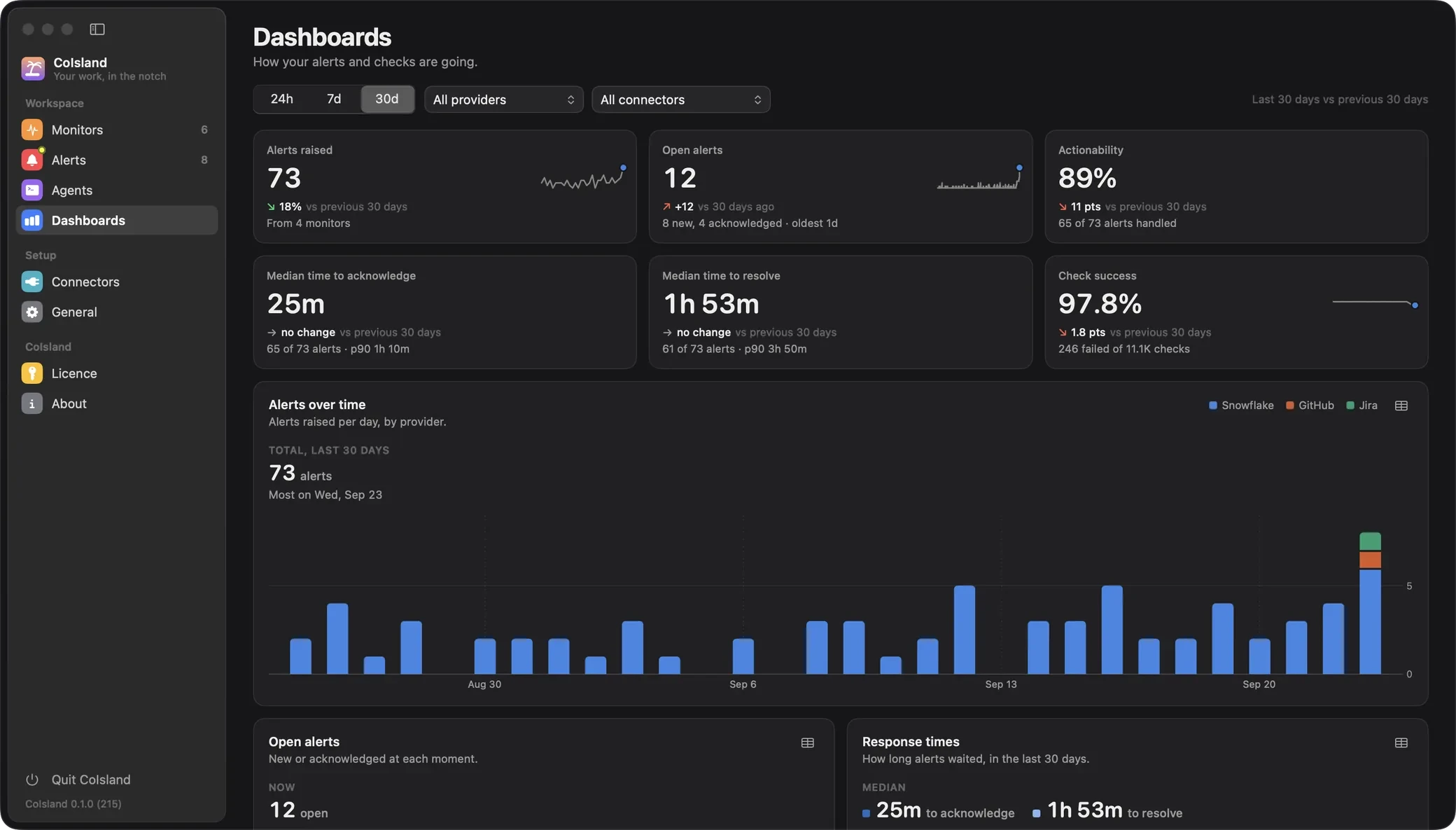Click 'Colsland 0.1.0 (215)' version text
This screenshot has width=1456, height=830.
pyautogui.click(x=73, y=804)
